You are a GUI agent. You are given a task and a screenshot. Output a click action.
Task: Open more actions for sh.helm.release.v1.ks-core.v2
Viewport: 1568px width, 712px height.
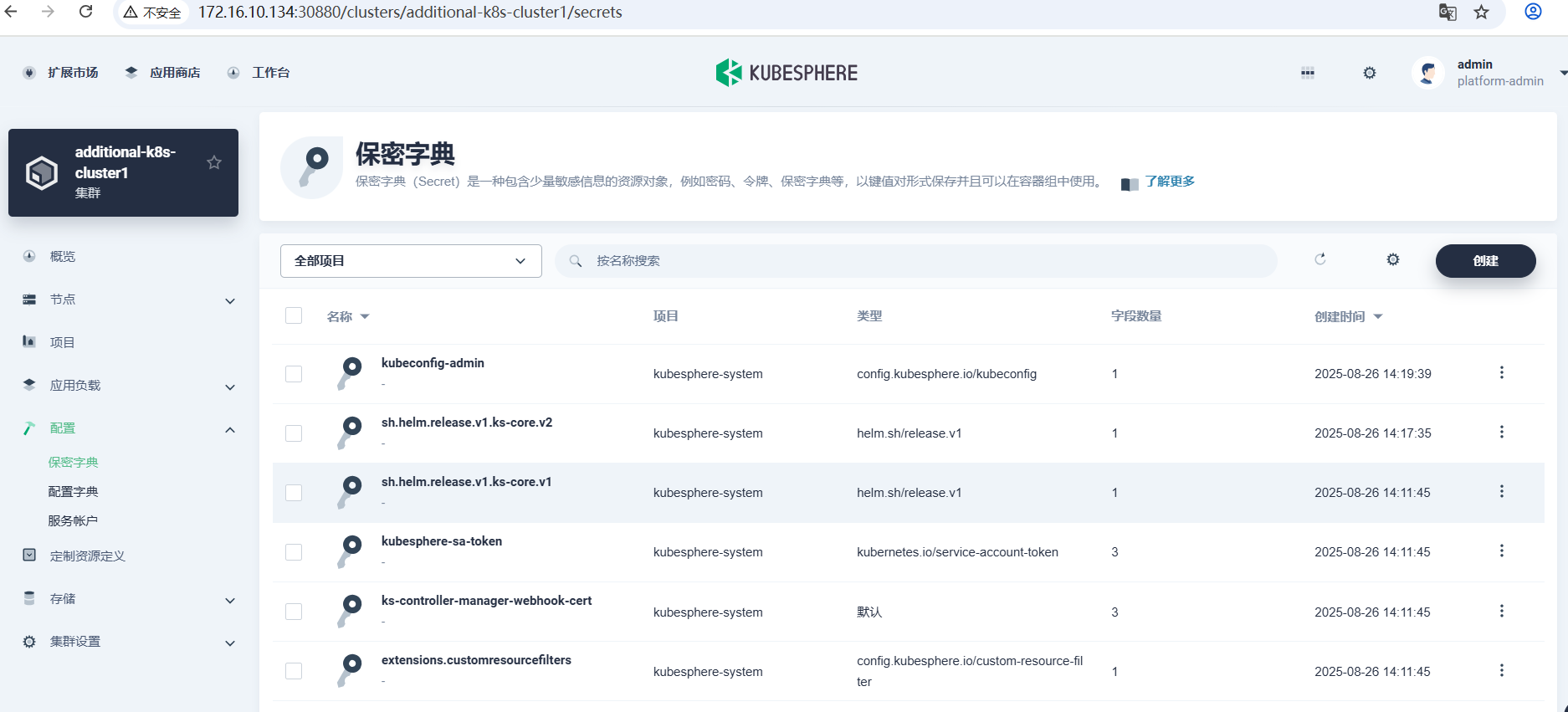pos(1502,432)
